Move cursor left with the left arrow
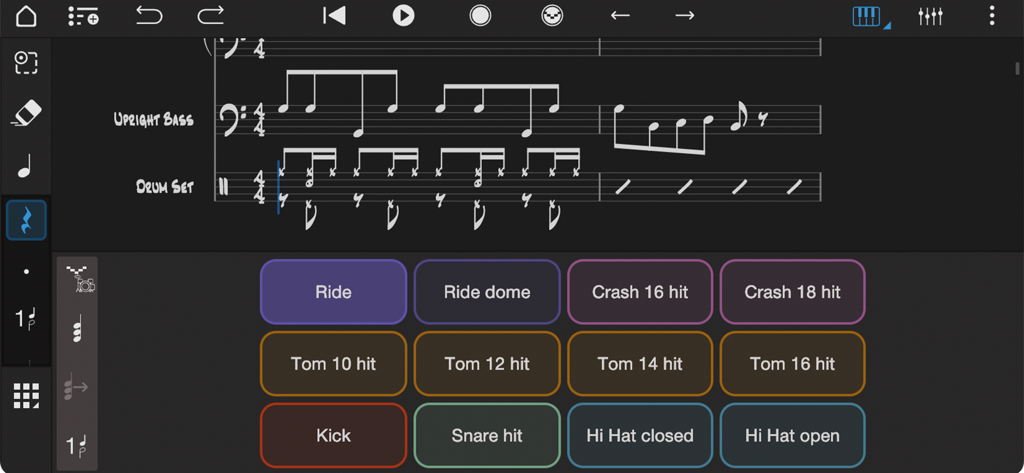 click(620, 16)
